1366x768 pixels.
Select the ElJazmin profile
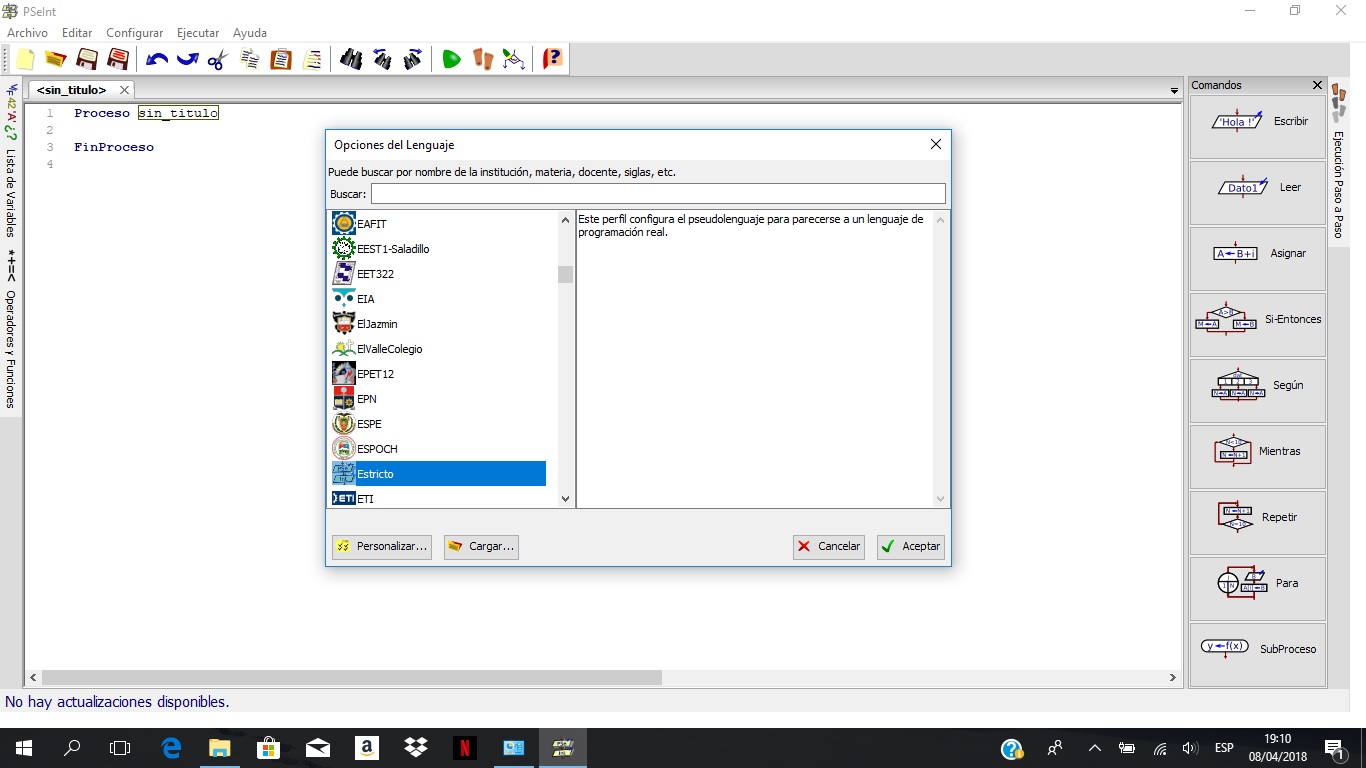coord(438,324)
